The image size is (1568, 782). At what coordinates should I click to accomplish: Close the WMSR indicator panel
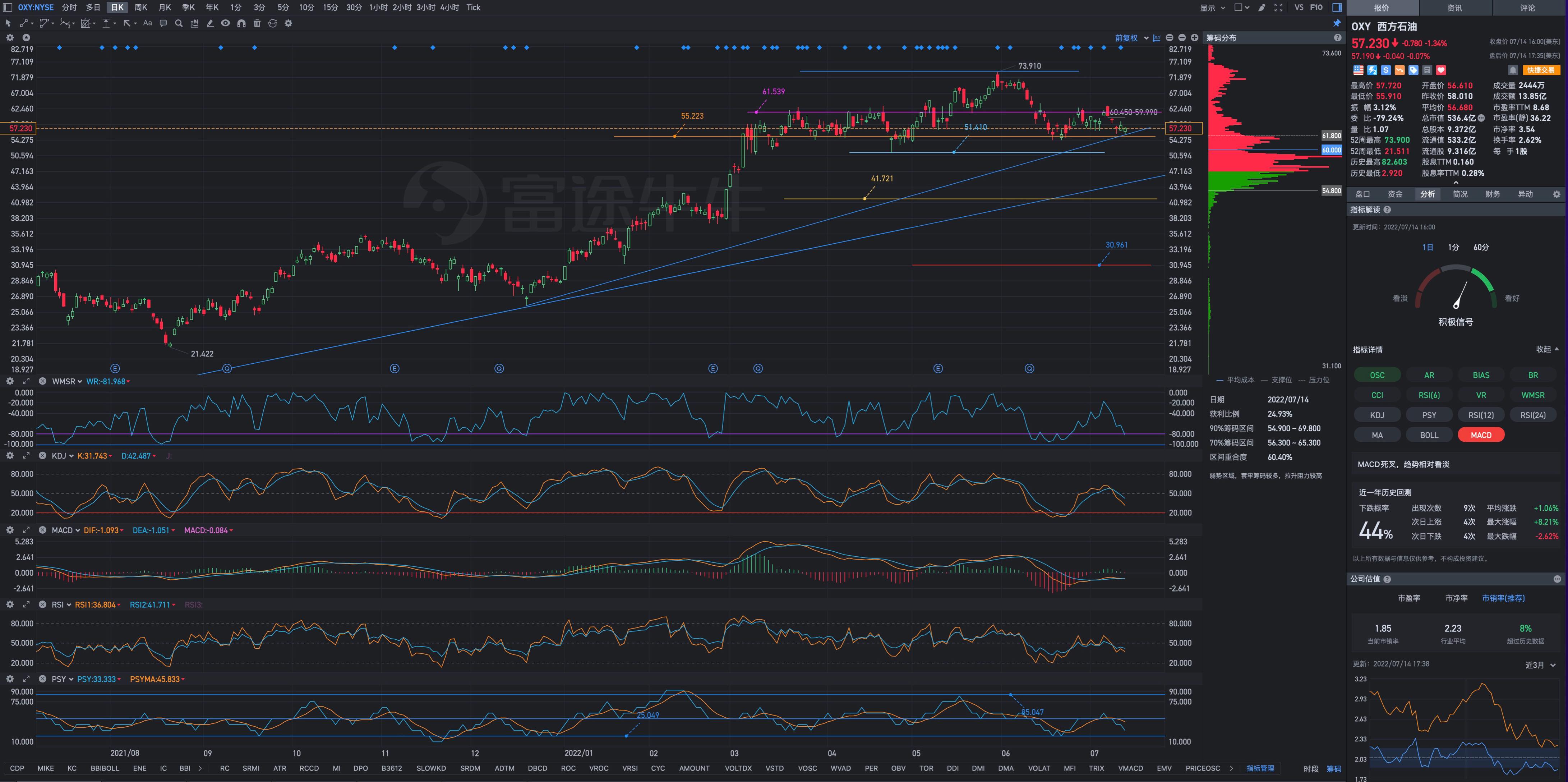click(x=43, y=381)
